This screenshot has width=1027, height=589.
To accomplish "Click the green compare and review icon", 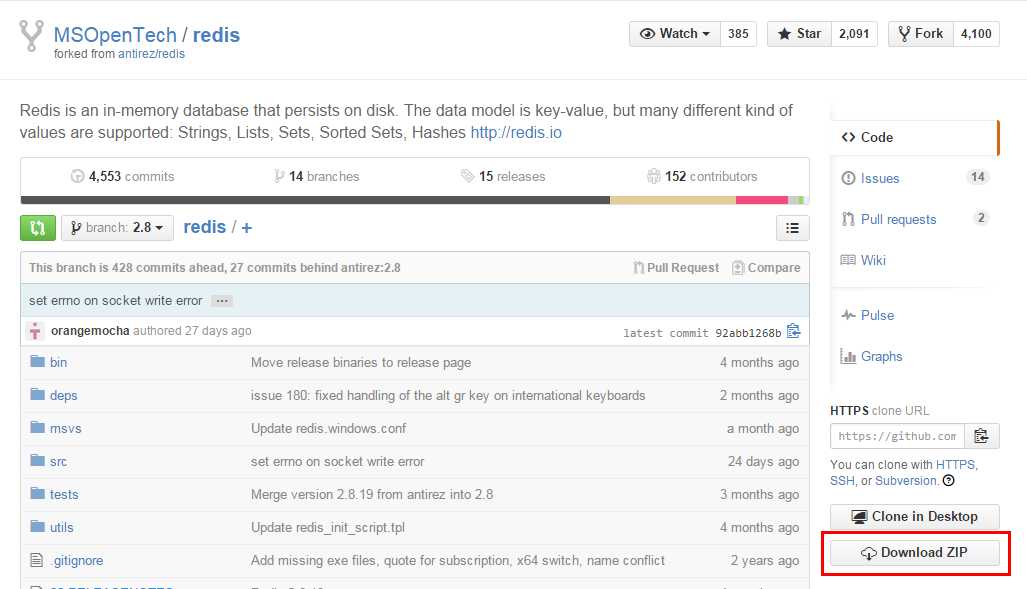I will point(37,228).
